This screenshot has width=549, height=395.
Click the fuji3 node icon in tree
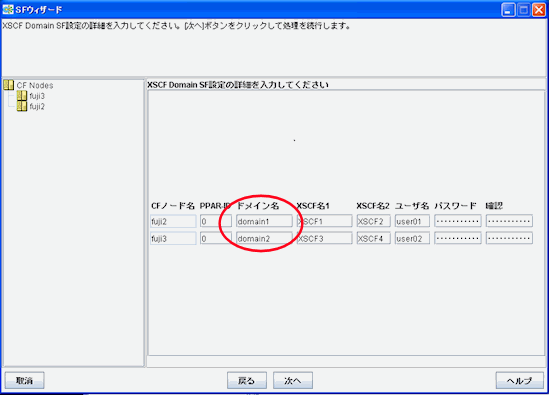(x=22, y=96)
